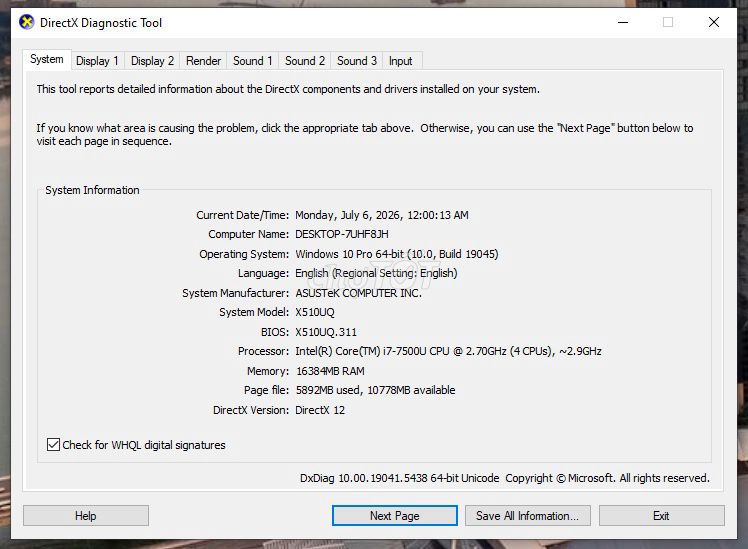Click Save All Information button
This screenshot has height=549, width=748.
point(528,516)
